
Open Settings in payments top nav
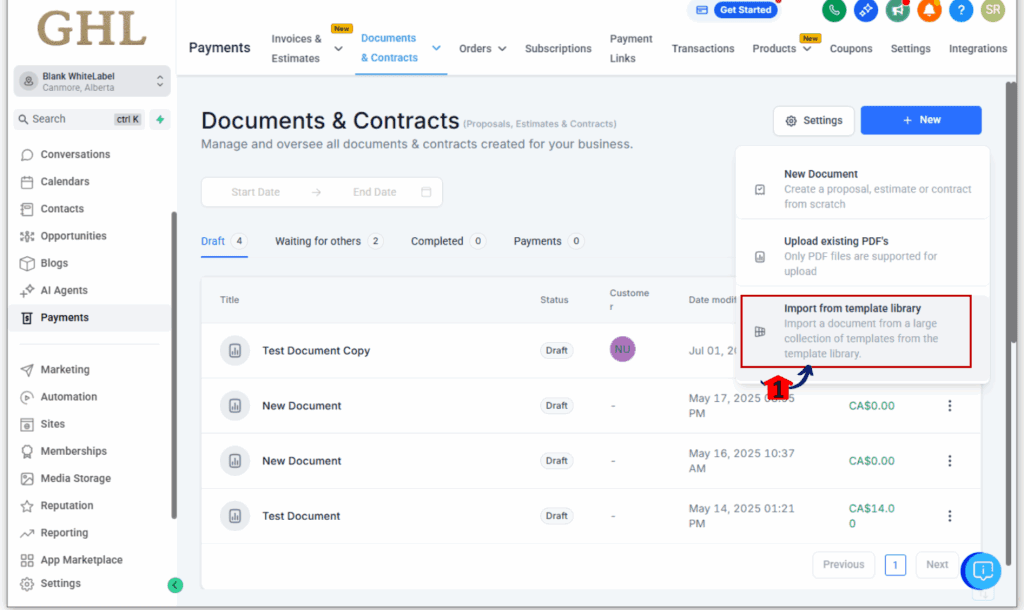(x=910, y=48)
